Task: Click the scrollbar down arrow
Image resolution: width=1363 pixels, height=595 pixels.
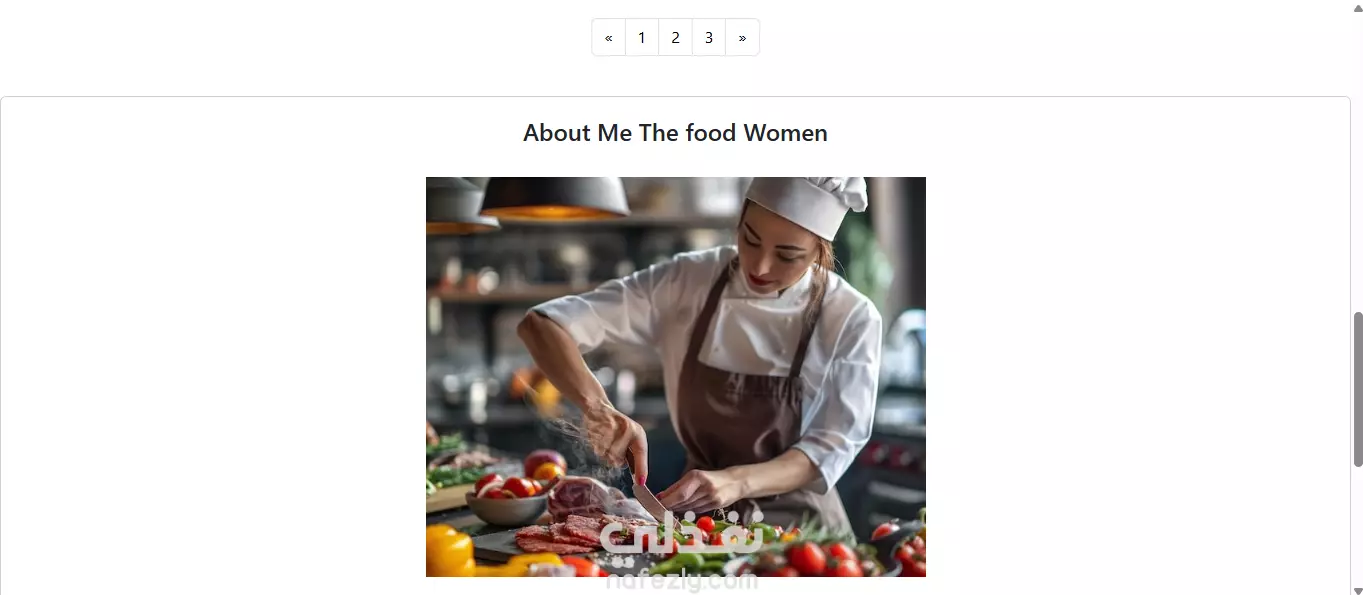Action: 1357,589
